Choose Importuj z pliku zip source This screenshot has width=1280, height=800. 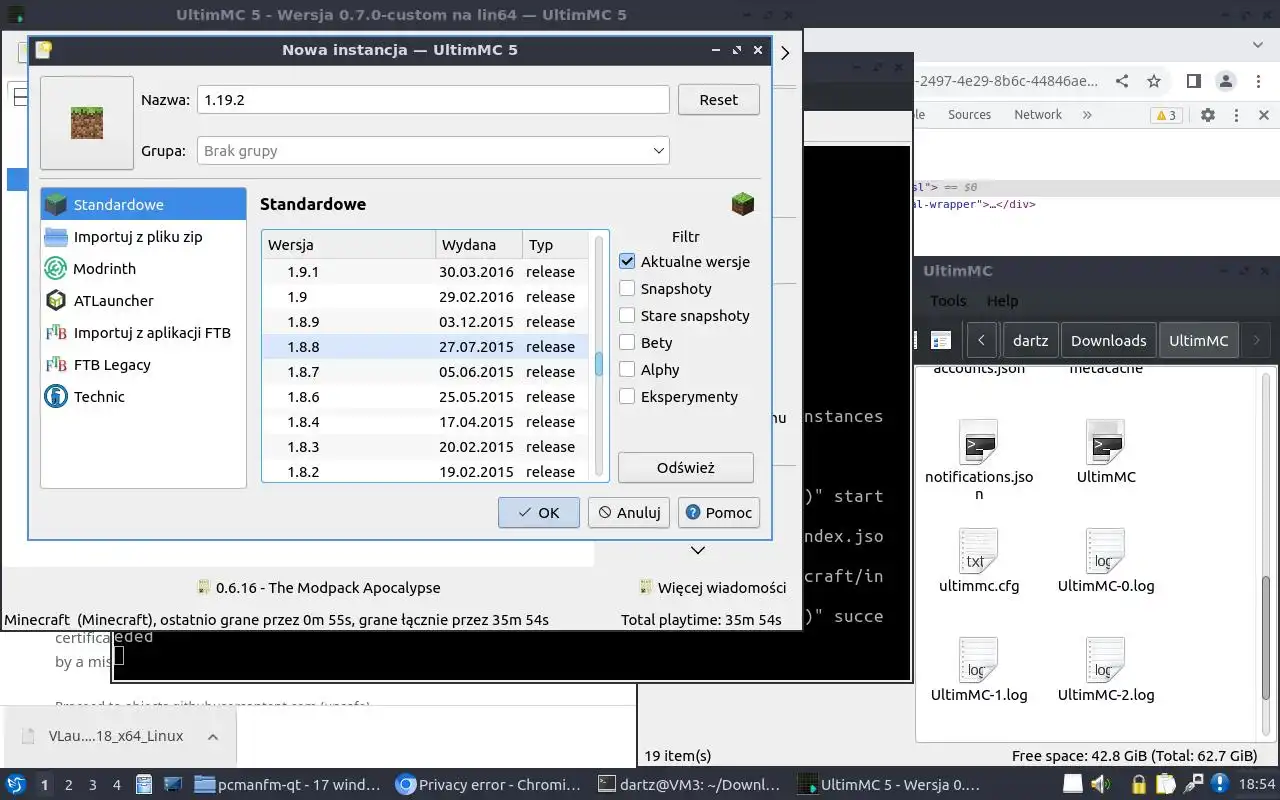(x=143, y=237)
